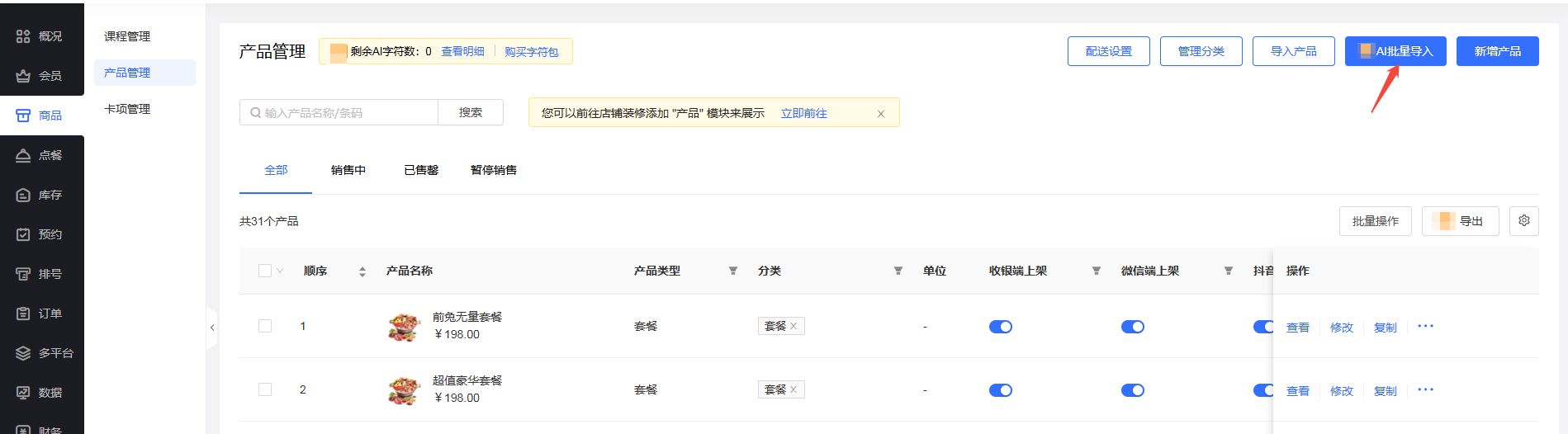Click the 购买字符包 link

point(531,51)
